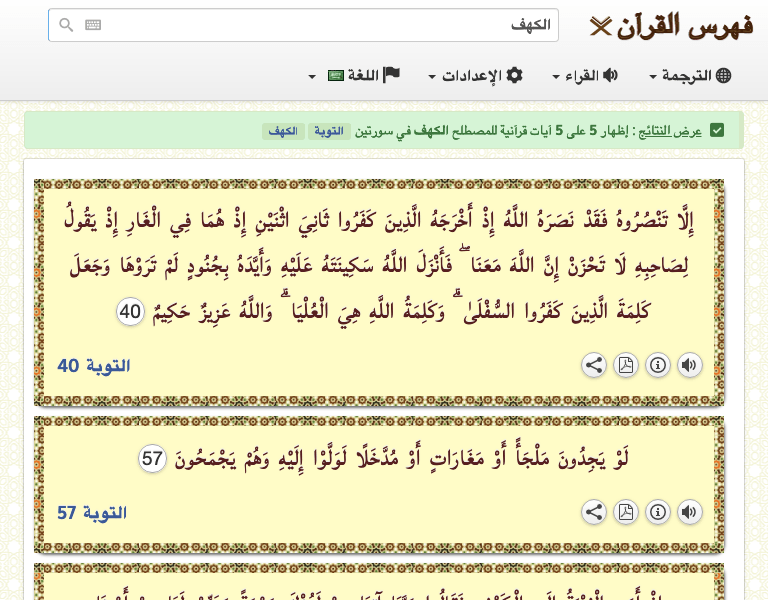Open PDF export for verse At-Tawbah 57
768x600 pixels.
point(626,512)
